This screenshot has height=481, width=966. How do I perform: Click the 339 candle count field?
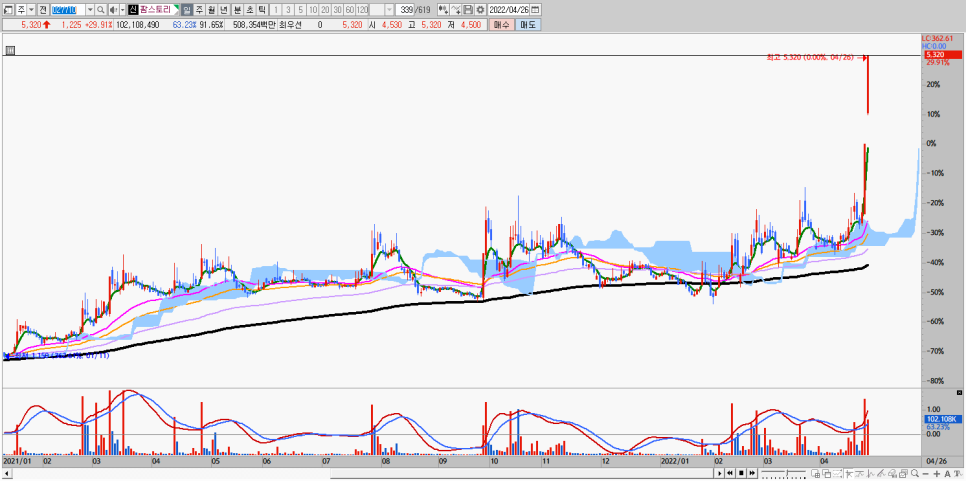[405, 10]
